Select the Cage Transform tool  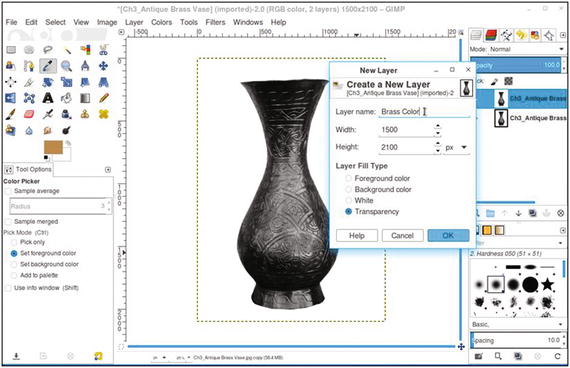29,98
